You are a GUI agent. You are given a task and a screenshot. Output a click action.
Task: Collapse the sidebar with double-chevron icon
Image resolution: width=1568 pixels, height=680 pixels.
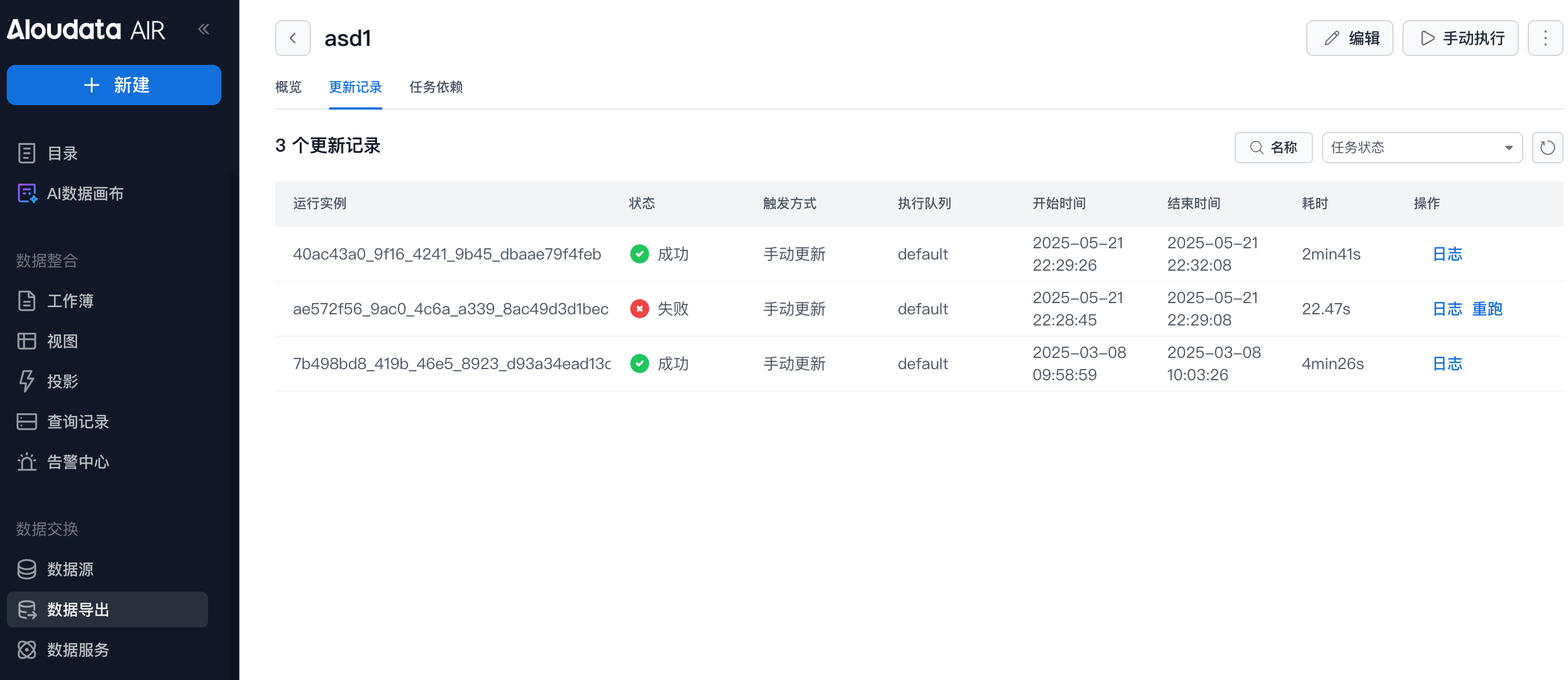(x=204, y=29)
